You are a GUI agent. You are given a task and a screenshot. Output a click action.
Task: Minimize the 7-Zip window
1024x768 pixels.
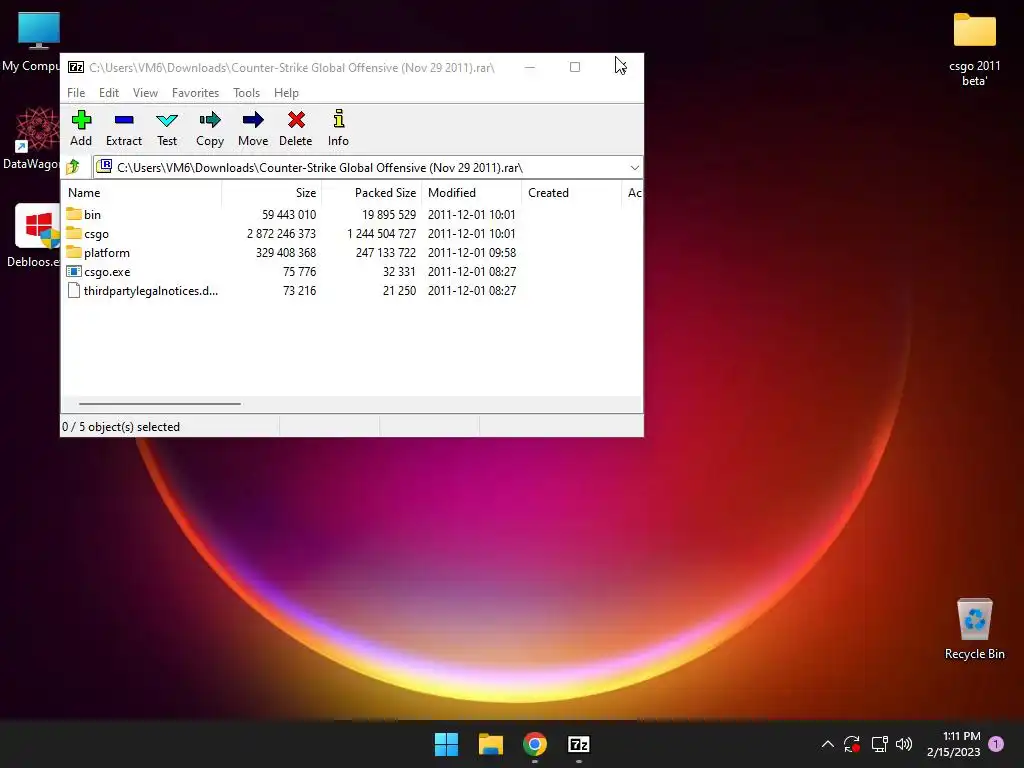[530, 67]
